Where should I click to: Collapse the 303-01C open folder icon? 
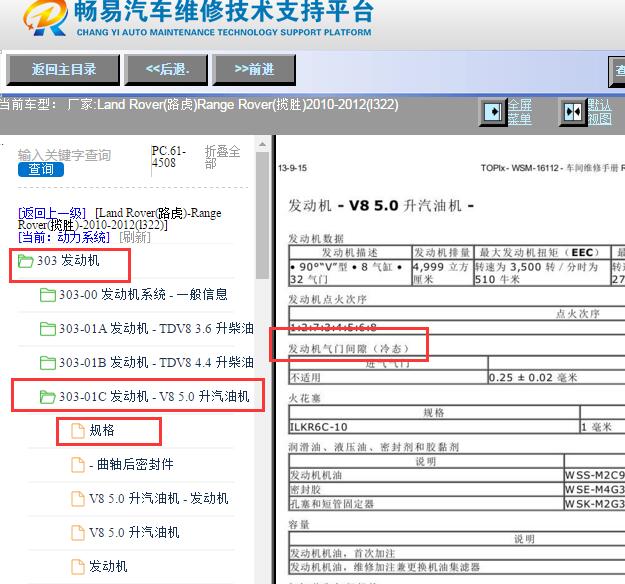pos(48,397)
